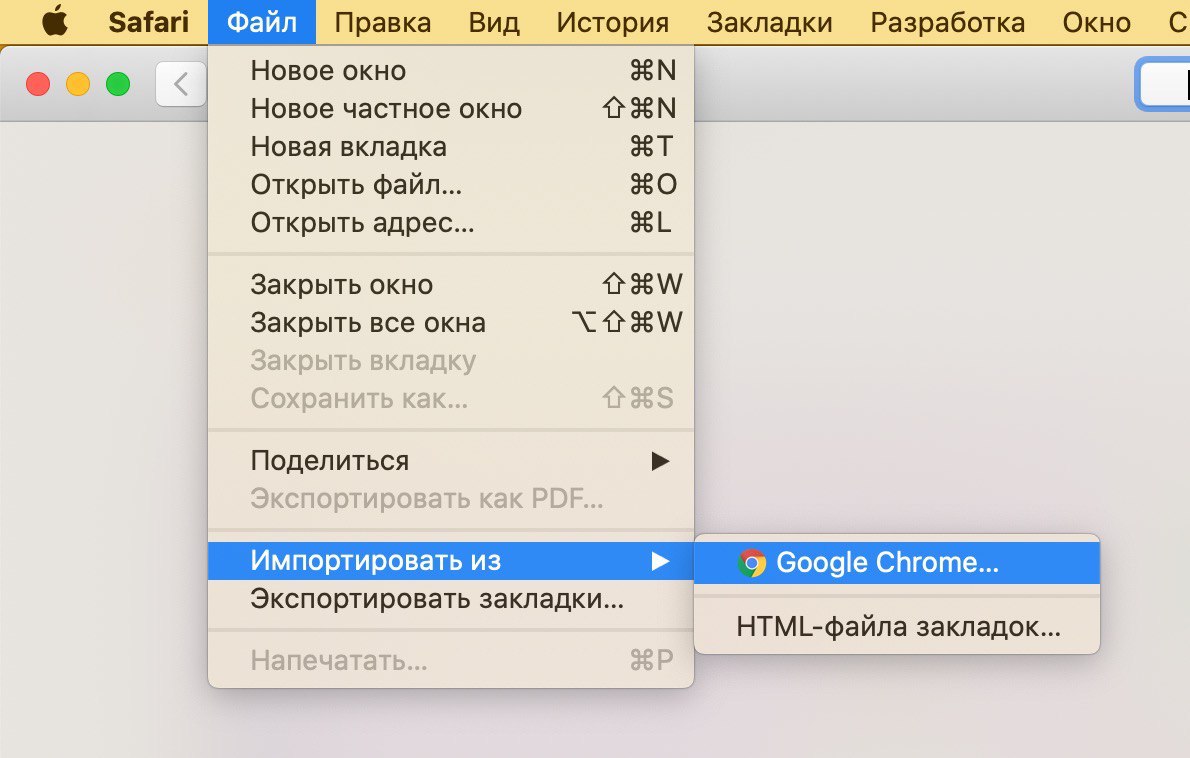
Task: Select Закрыть окно menu entry
Action: pyautogui.click(x=451, y=285)
